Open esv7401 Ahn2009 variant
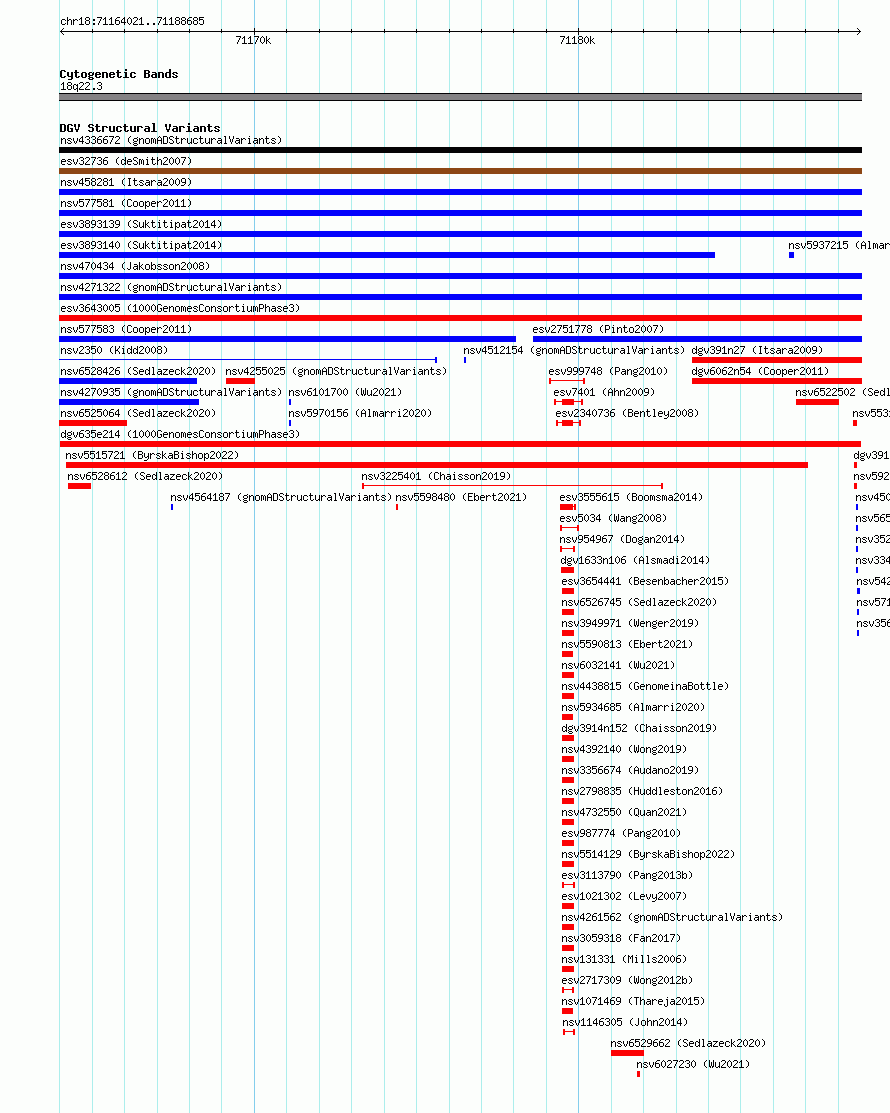890x1113 pixels. click(568, 402)
